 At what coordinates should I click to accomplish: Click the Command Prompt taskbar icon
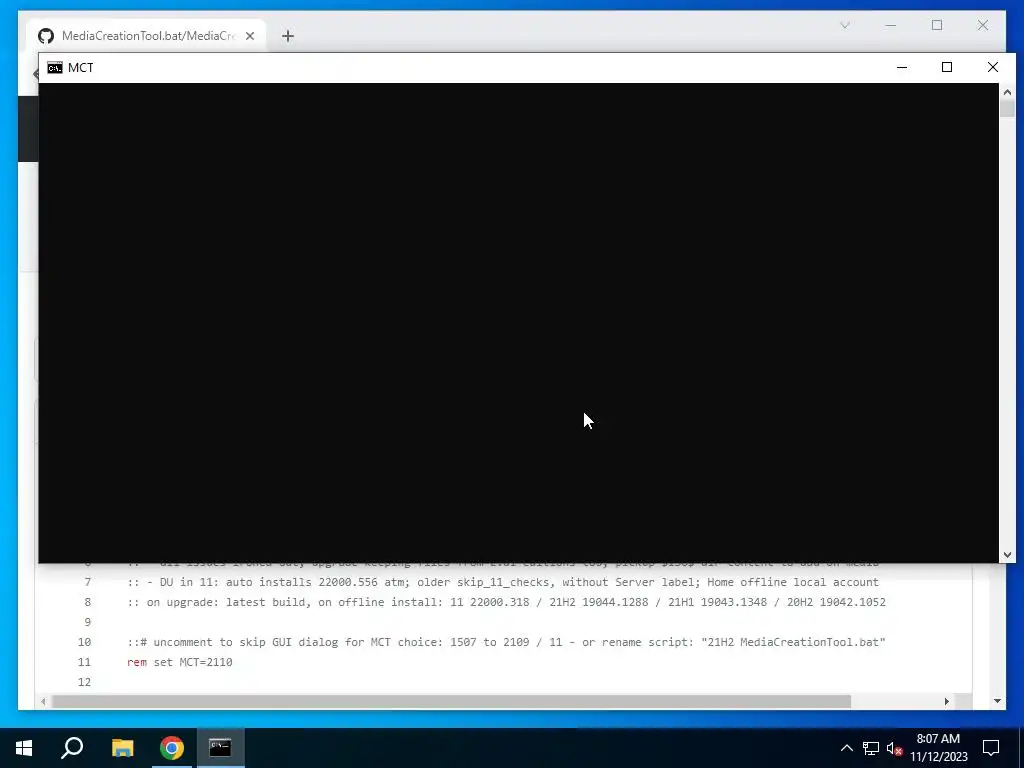220,748
